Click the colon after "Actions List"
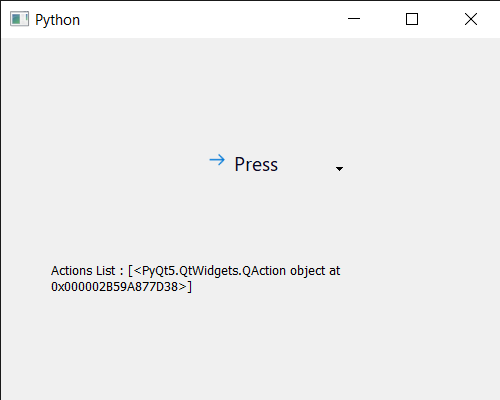 click(122, 272)
